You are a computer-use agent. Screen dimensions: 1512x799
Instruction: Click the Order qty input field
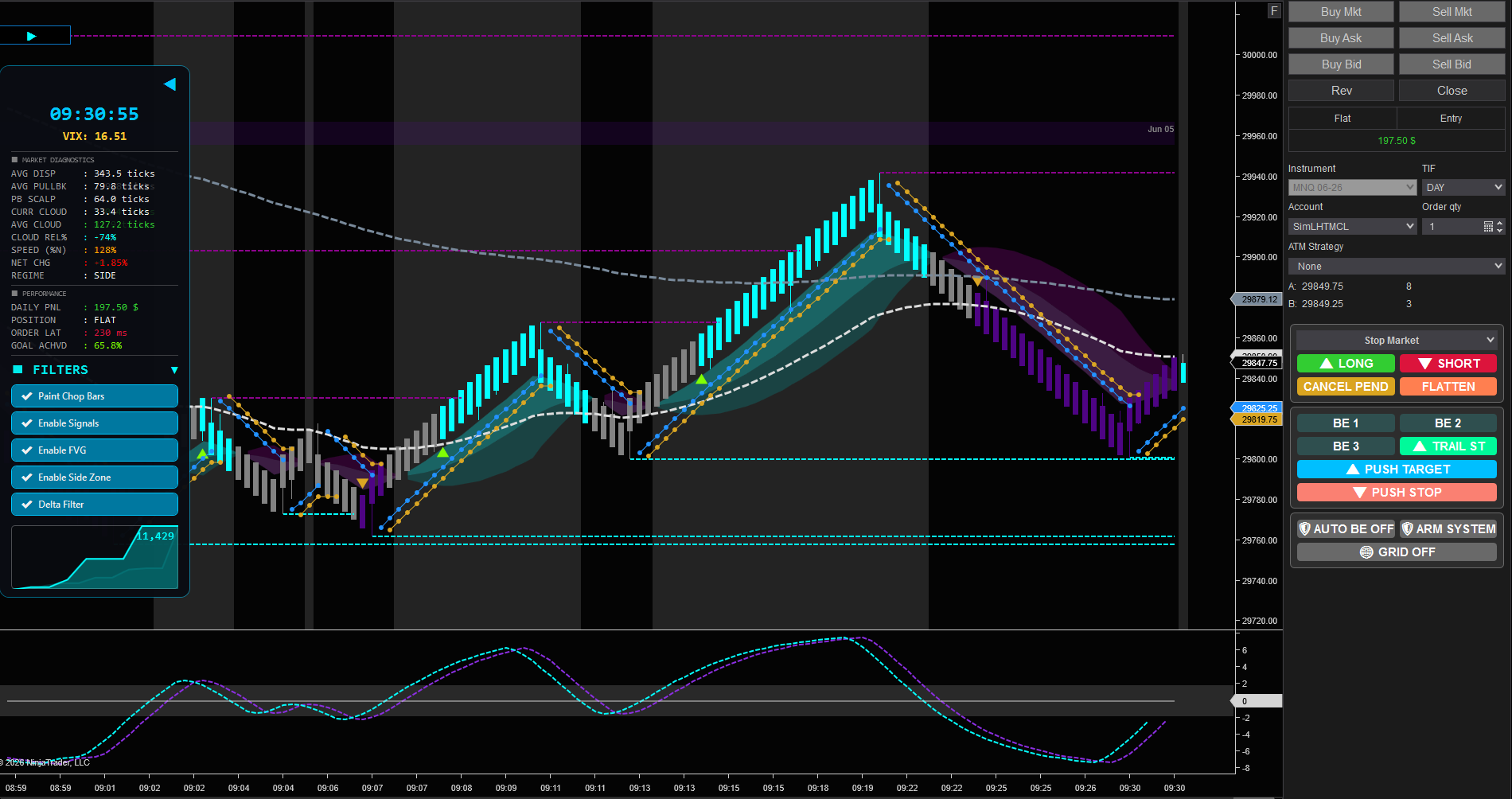(1452, 227)
